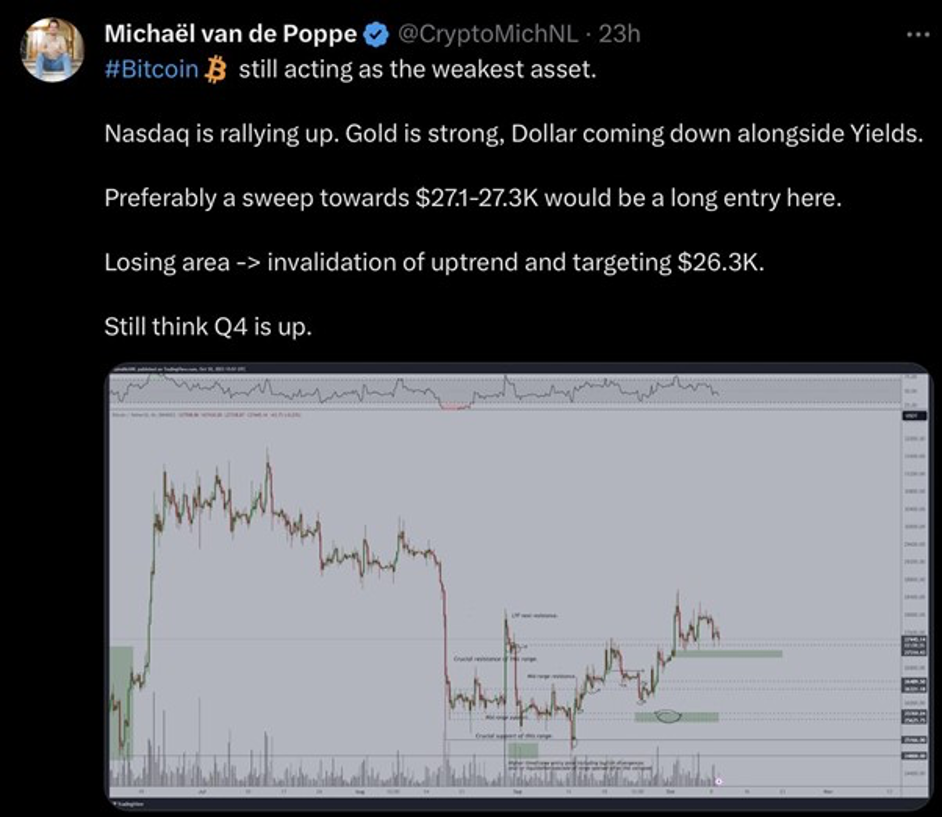Click the orange Bitcoin symbol icon
This screenshot has height=818, width=943.
(x=216, y=71)
